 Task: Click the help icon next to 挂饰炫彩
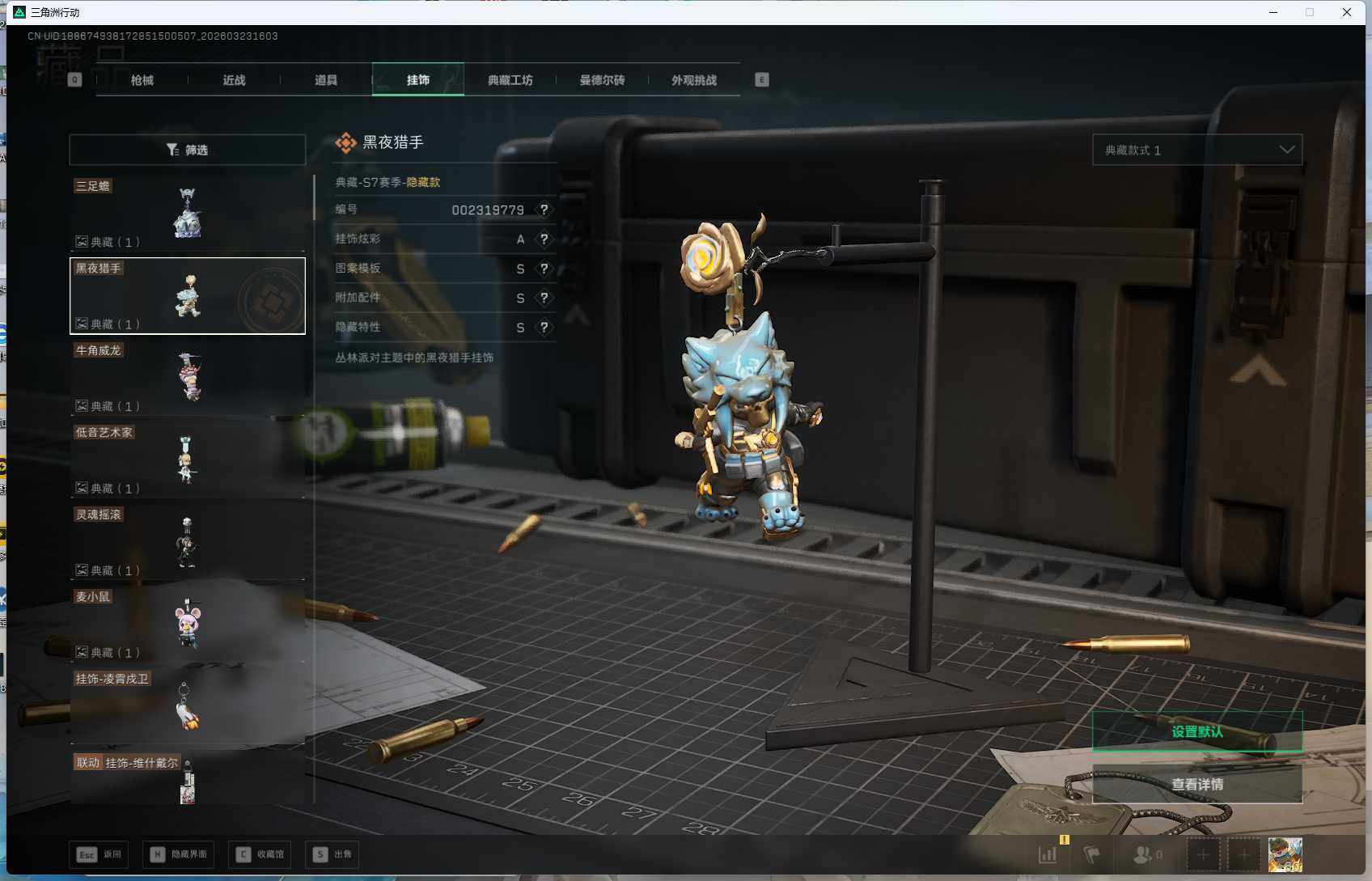544,239
